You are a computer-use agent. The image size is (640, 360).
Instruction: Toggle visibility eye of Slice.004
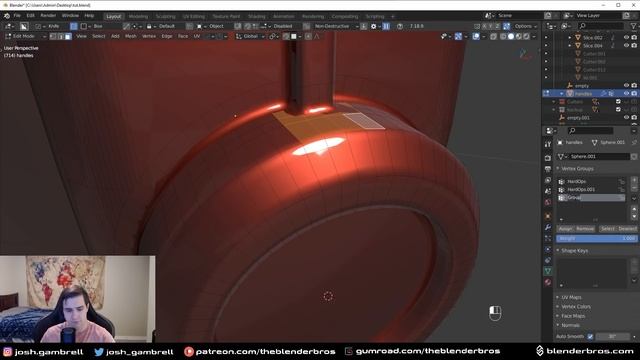[627, 46]
